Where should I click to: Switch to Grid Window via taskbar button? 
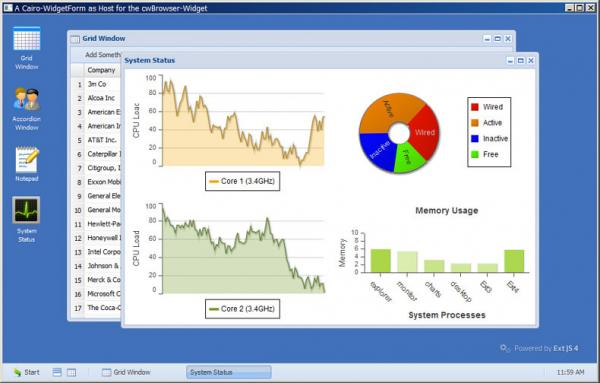pos(127,372)
